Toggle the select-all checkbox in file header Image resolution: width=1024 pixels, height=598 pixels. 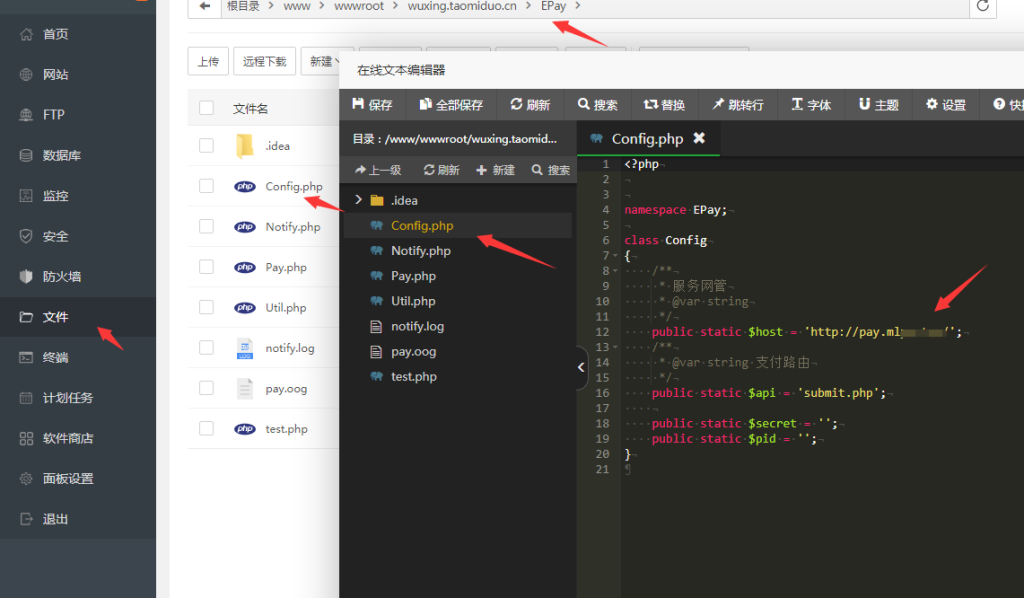(206, 108)
